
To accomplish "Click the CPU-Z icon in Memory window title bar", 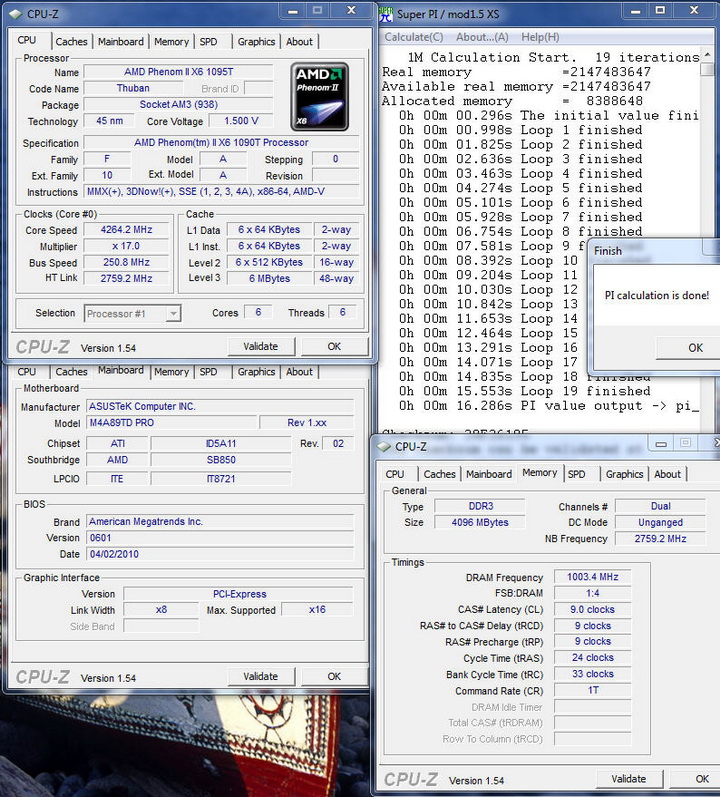I will [384, 447].
